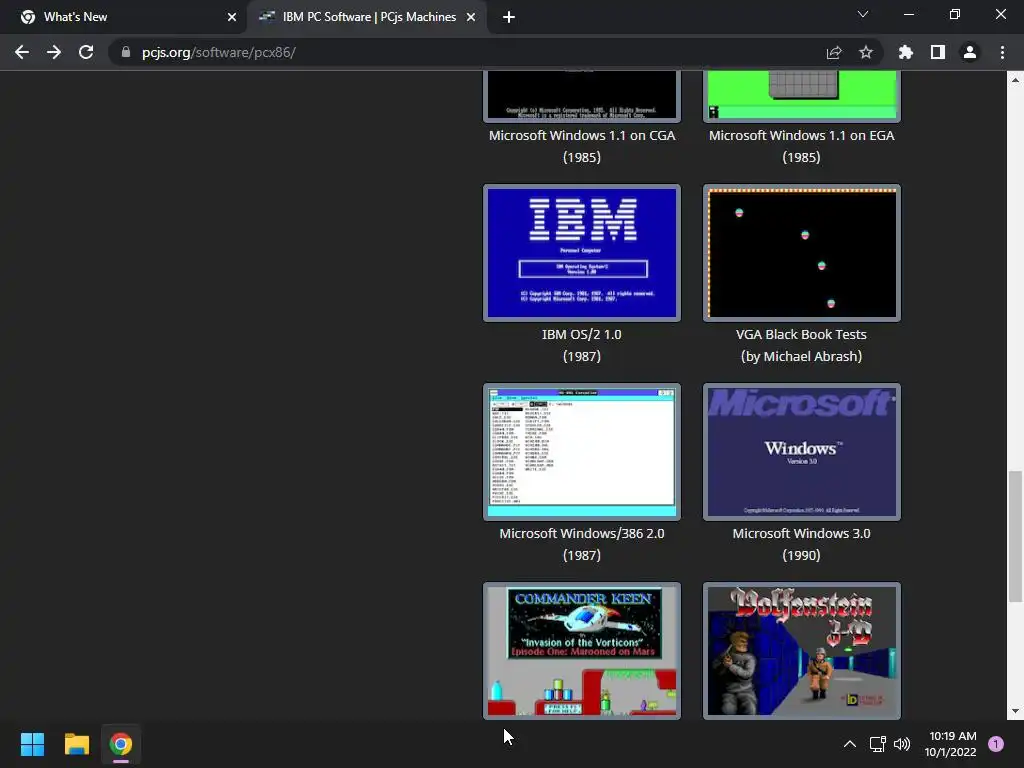The width and height of the screenshot is (1024, 768).
Task: Open the notification badge showing 1
Action: pos(996,744)
